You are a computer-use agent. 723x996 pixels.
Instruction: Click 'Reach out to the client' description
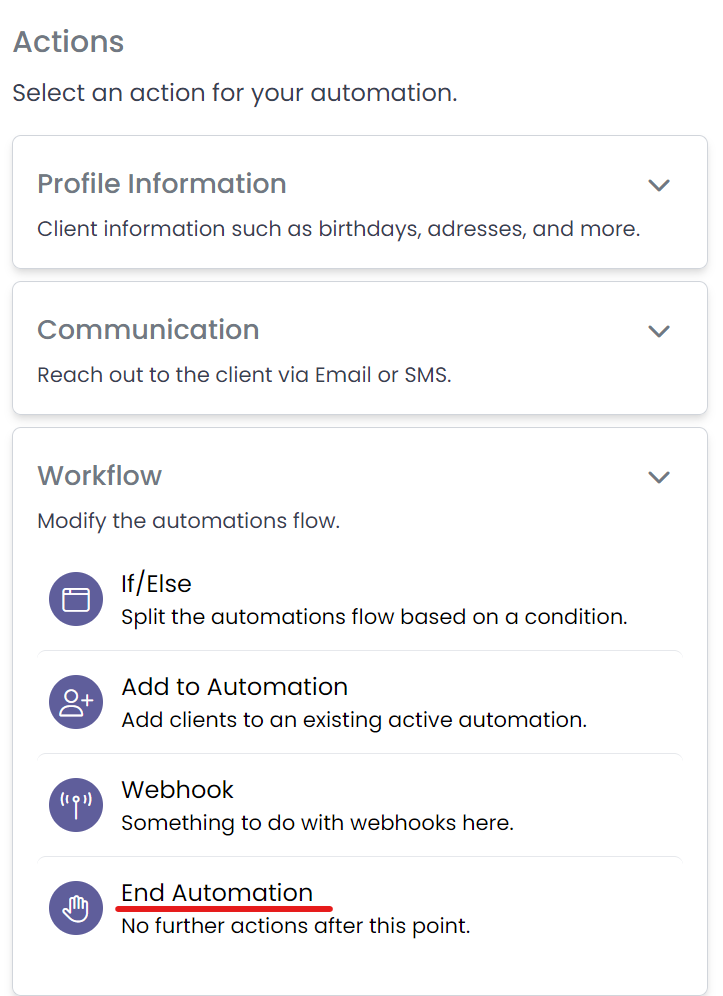244,375
